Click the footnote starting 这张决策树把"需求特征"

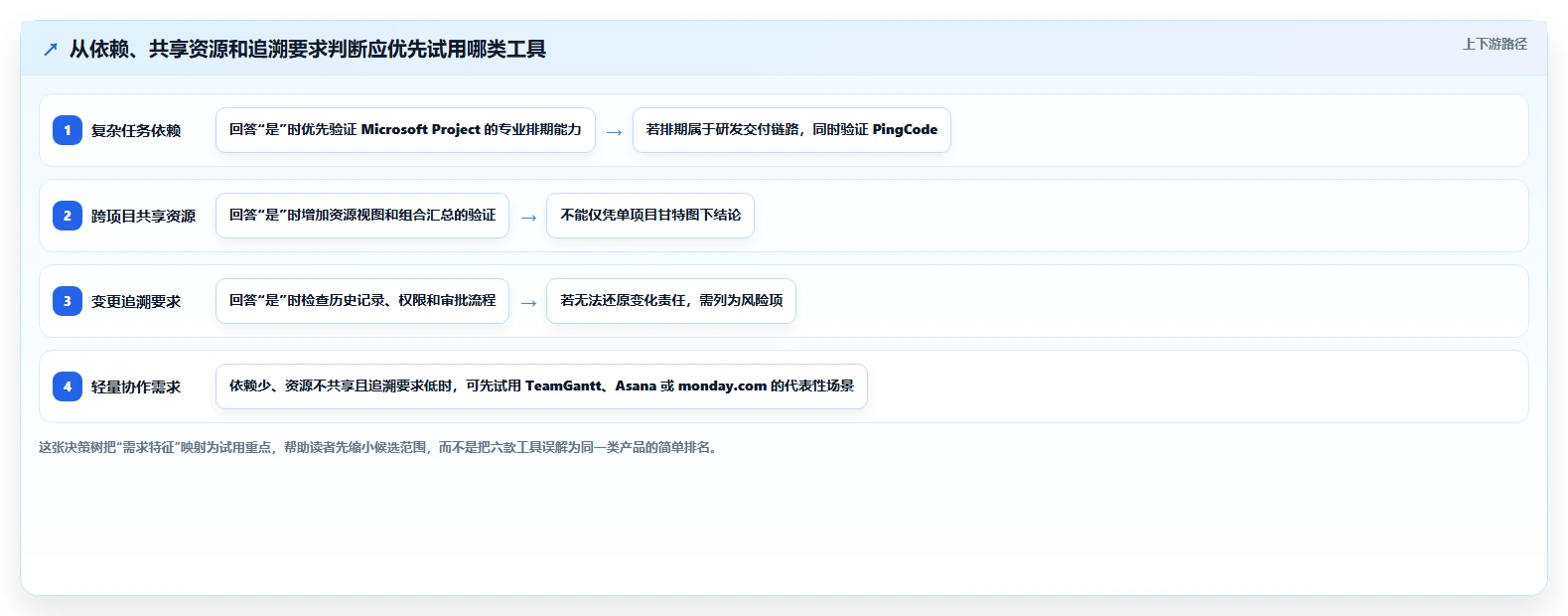[x=379, y=448]
